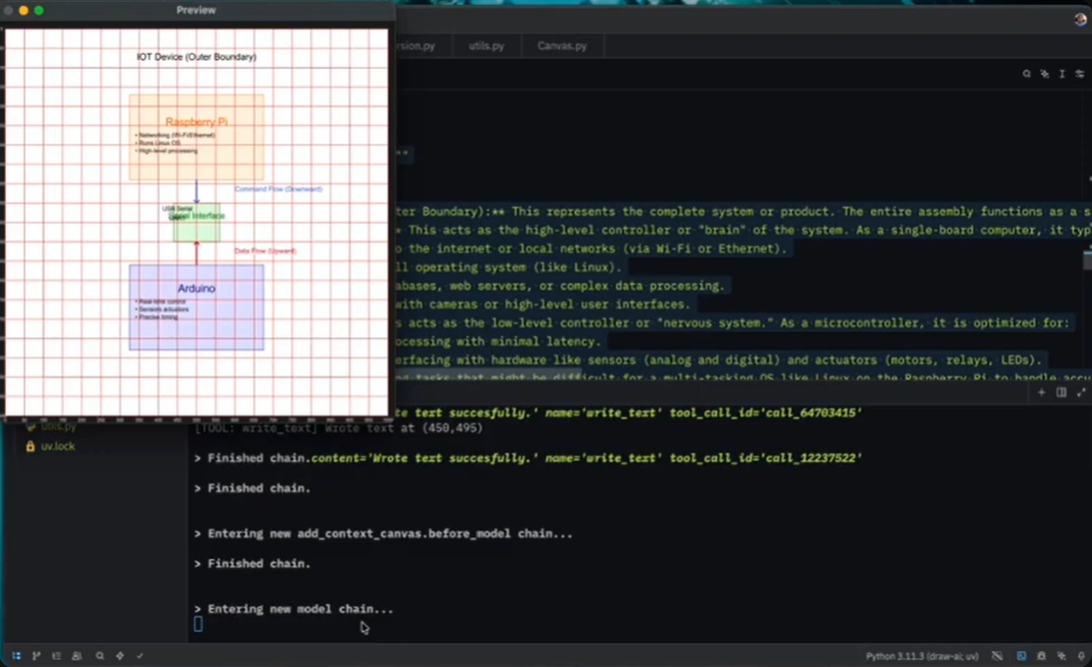Toggle the terminal panel icon in status bar
The width and height of the screenshot is (1092, 667).
[1021, 656]
